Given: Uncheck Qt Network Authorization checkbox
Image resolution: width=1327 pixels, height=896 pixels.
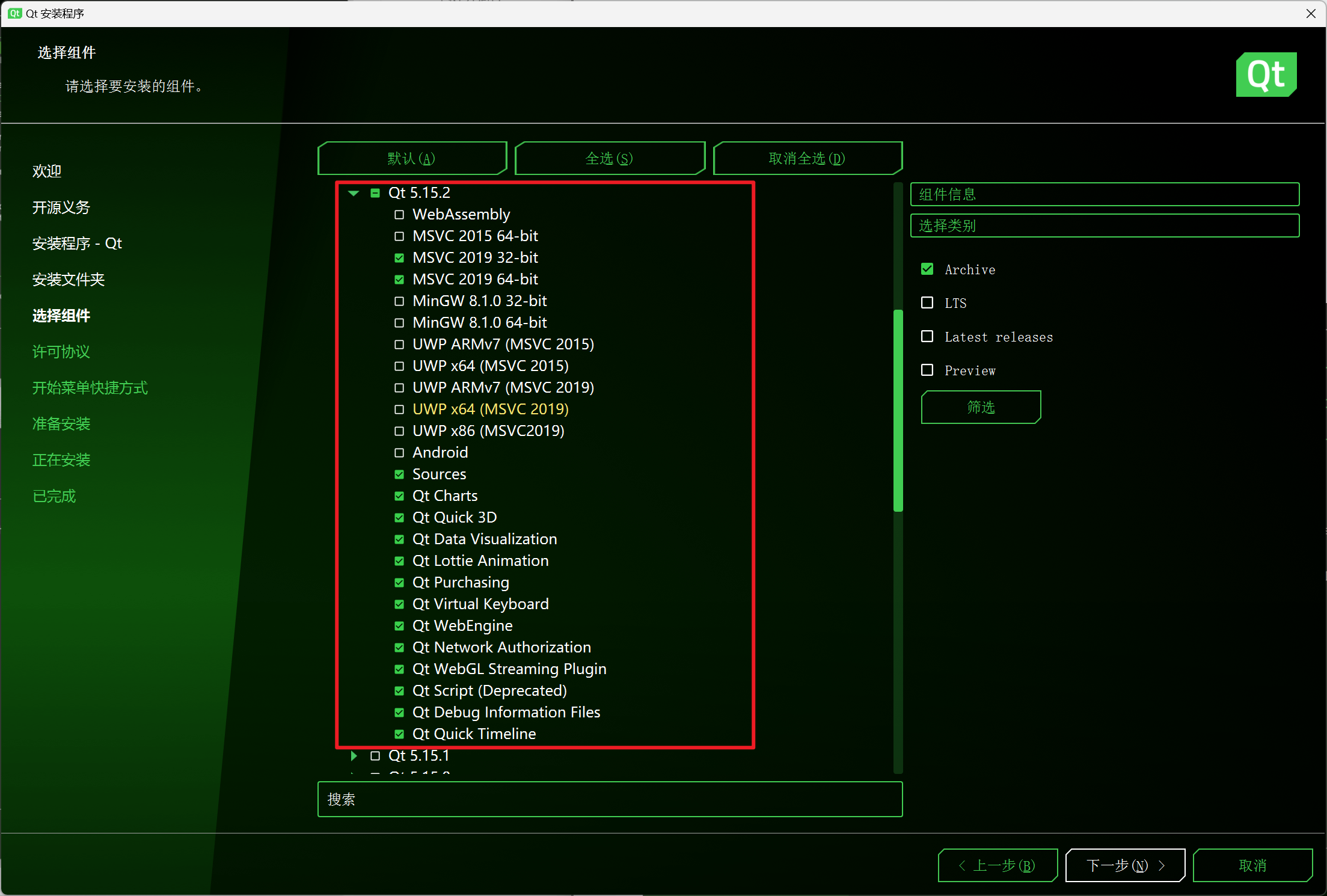Looking at the screenshot, I should [x=399, y=648].
